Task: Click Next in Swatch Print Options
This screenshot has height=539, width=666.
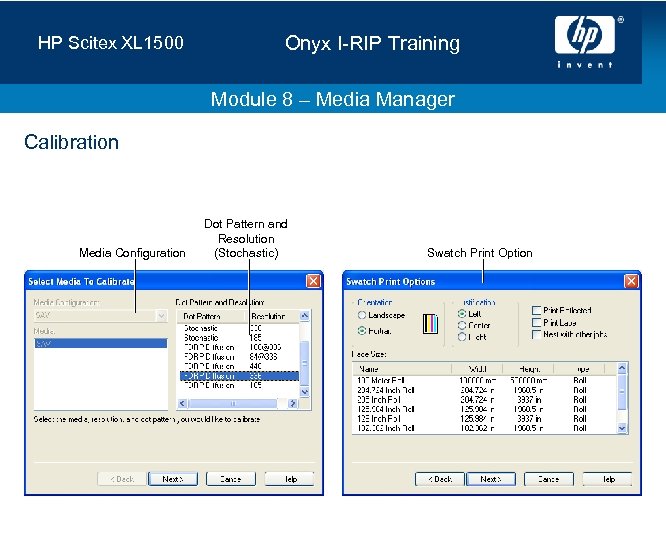Action: coord(491,479)
